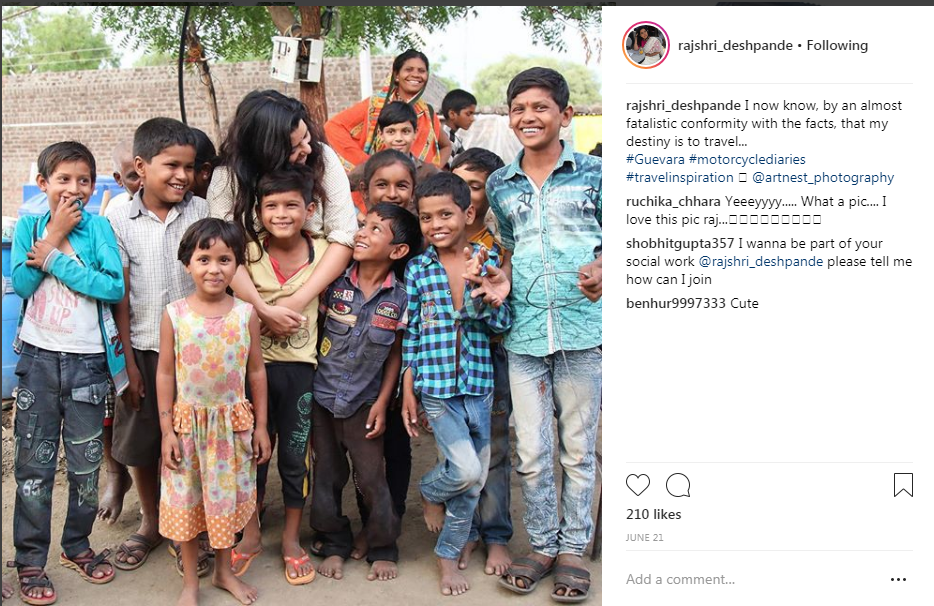Open comments via the speech bubble icon

678,485
